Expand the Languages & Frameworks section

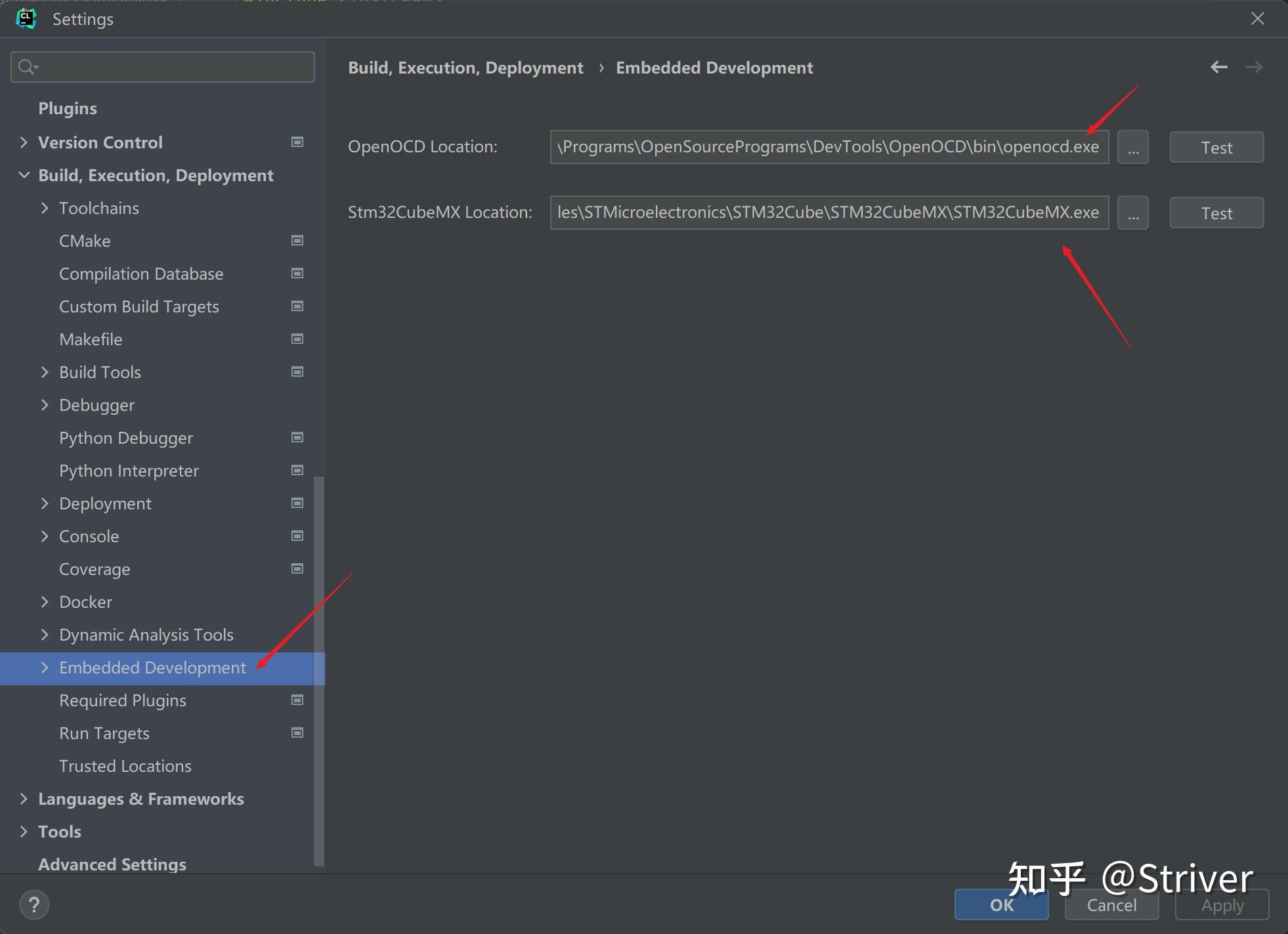click(x=24, y=799)
